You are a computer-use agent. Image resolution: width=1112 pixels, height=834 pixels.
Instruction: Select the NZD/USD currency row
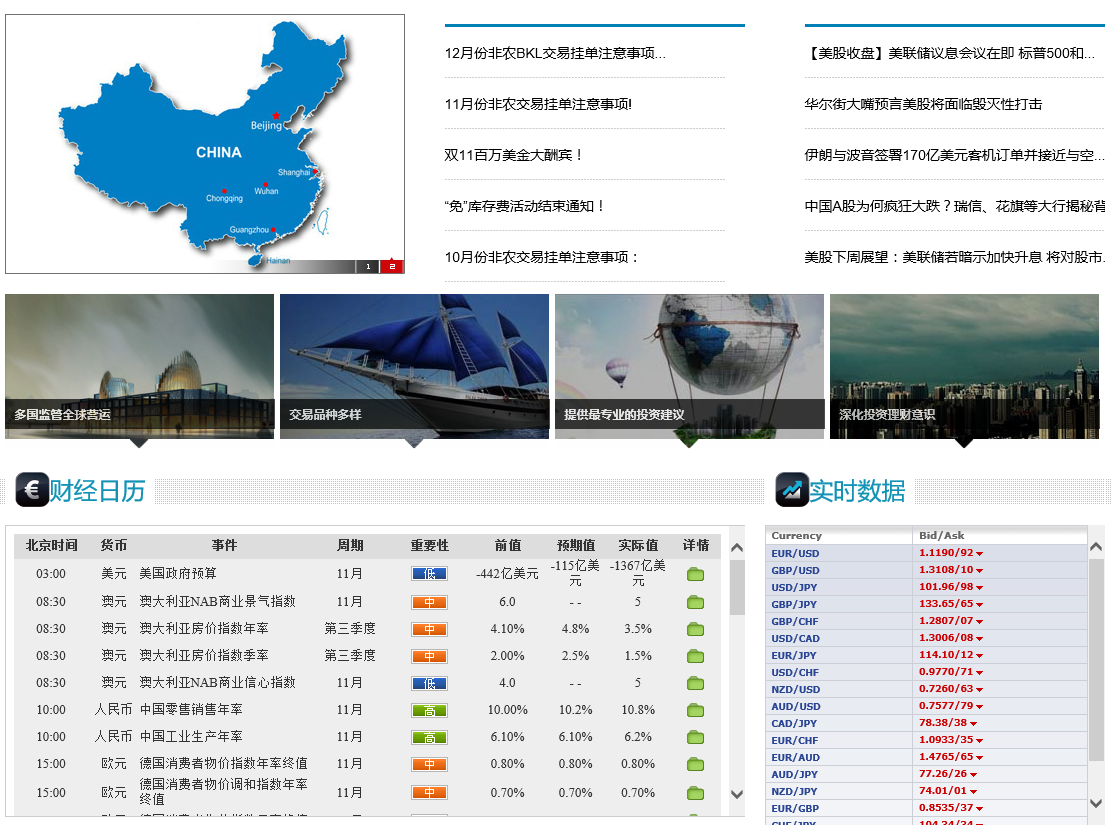click(x=926, y=689)
